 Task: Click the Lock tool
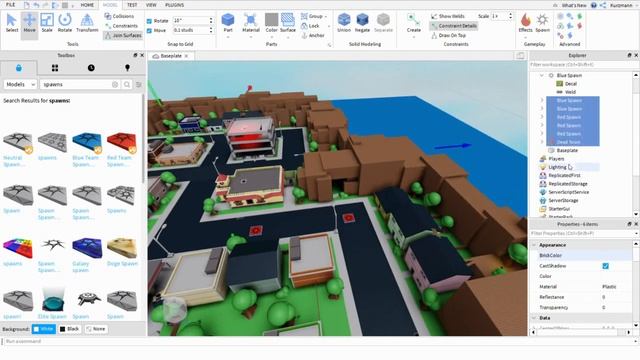(310, 26)
